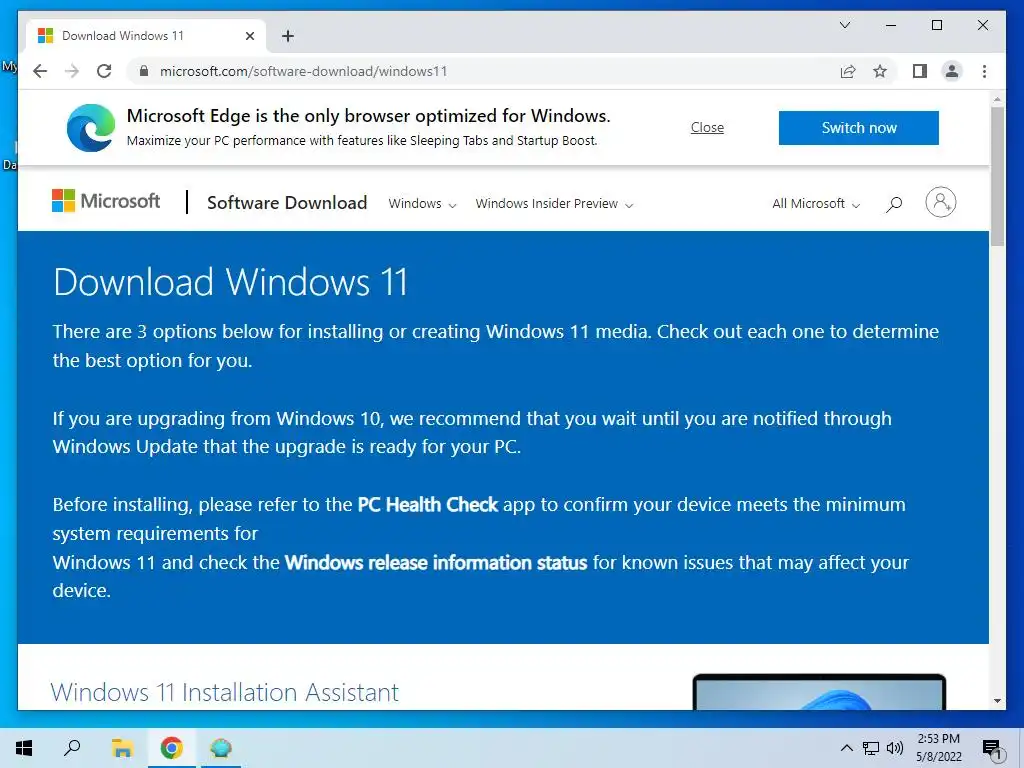Open tab search chevron in title bar
This screenshot has width=1024, height=768.
point(844,25)
